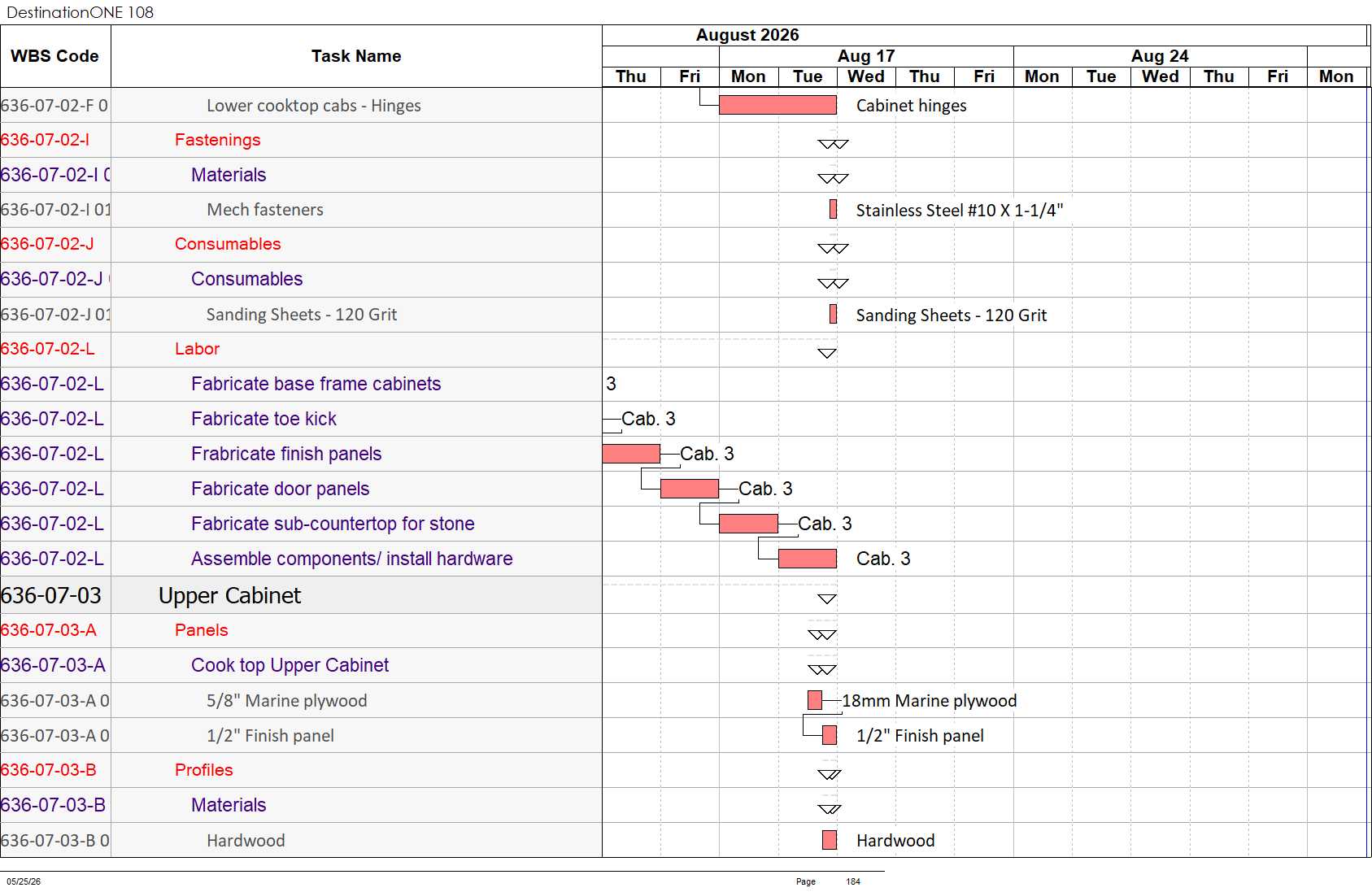This screenshot has width=1372, height=892.
Task: Select the Stainless Steel fasteners bar
Action: (833, 209)
